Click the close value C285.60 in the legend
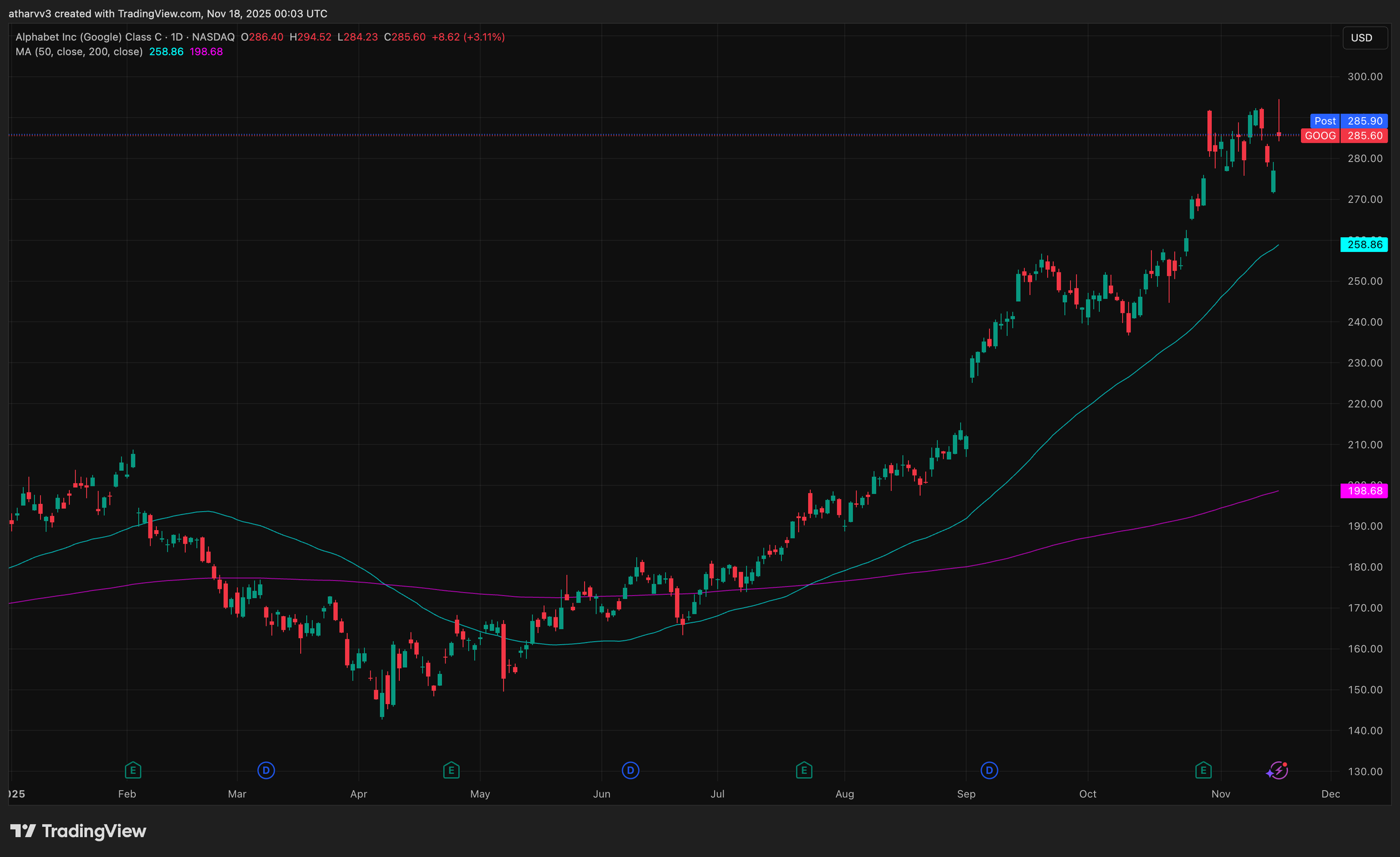 tap(404, 37)
